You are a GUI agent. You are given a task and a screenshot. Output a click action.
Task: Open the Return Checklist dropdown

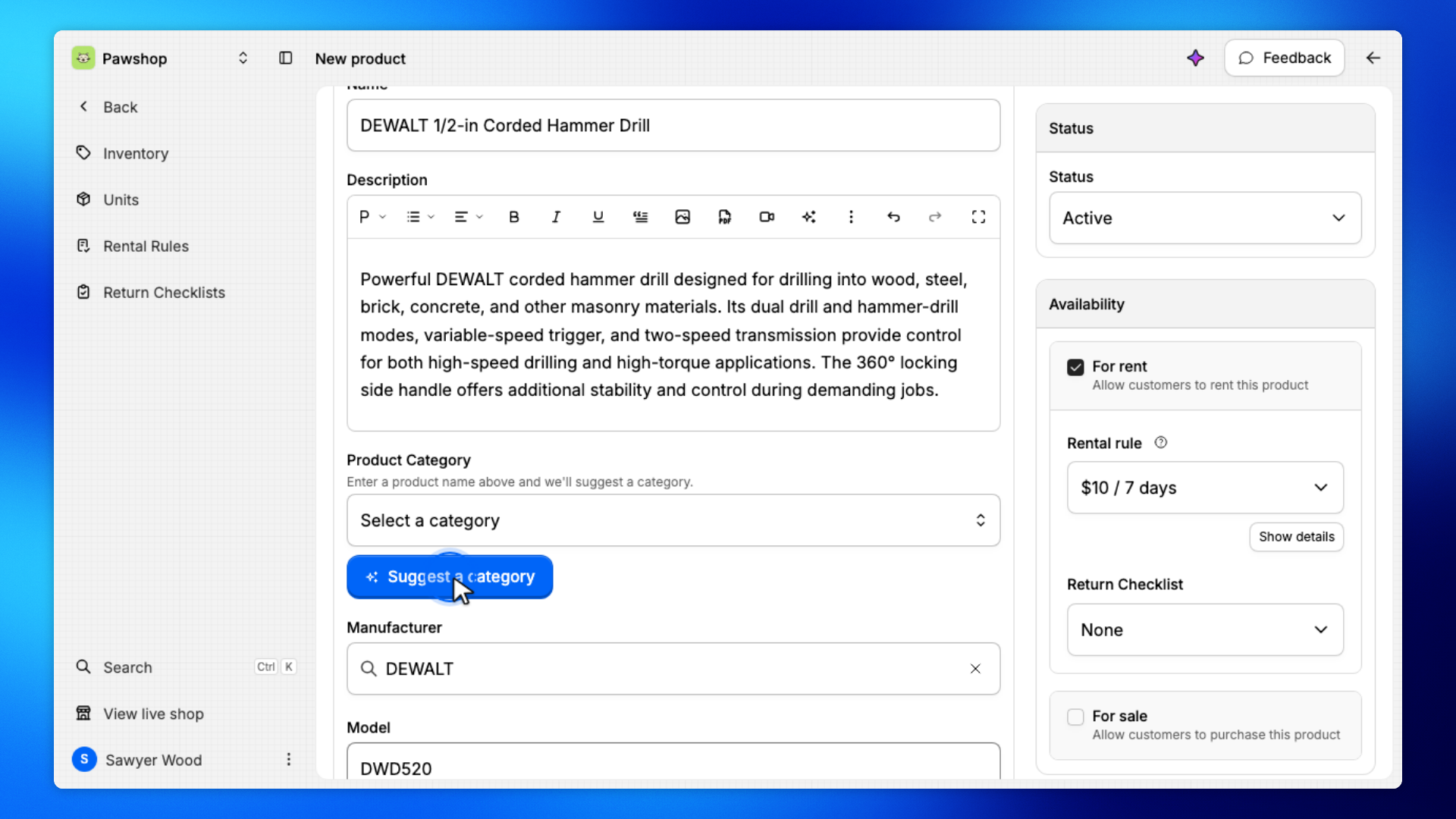tap(1205, 630)
